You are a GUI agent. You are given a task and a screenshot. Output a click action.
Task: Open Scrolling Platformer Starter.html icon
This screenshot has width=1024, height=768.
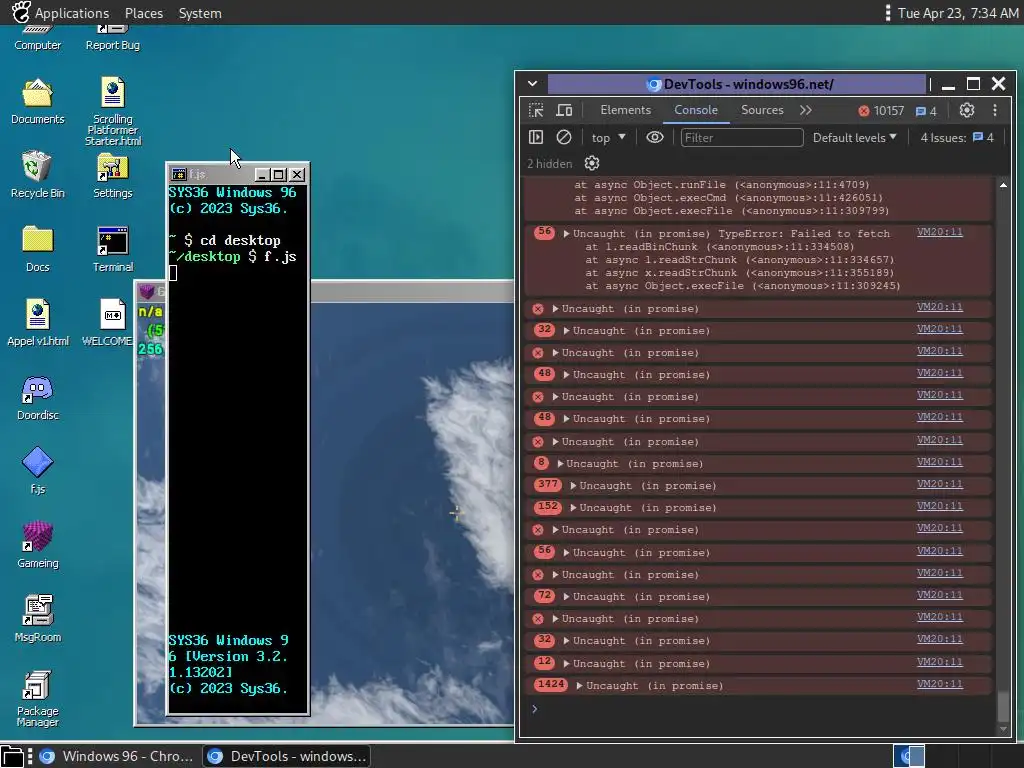coord(112,111)
